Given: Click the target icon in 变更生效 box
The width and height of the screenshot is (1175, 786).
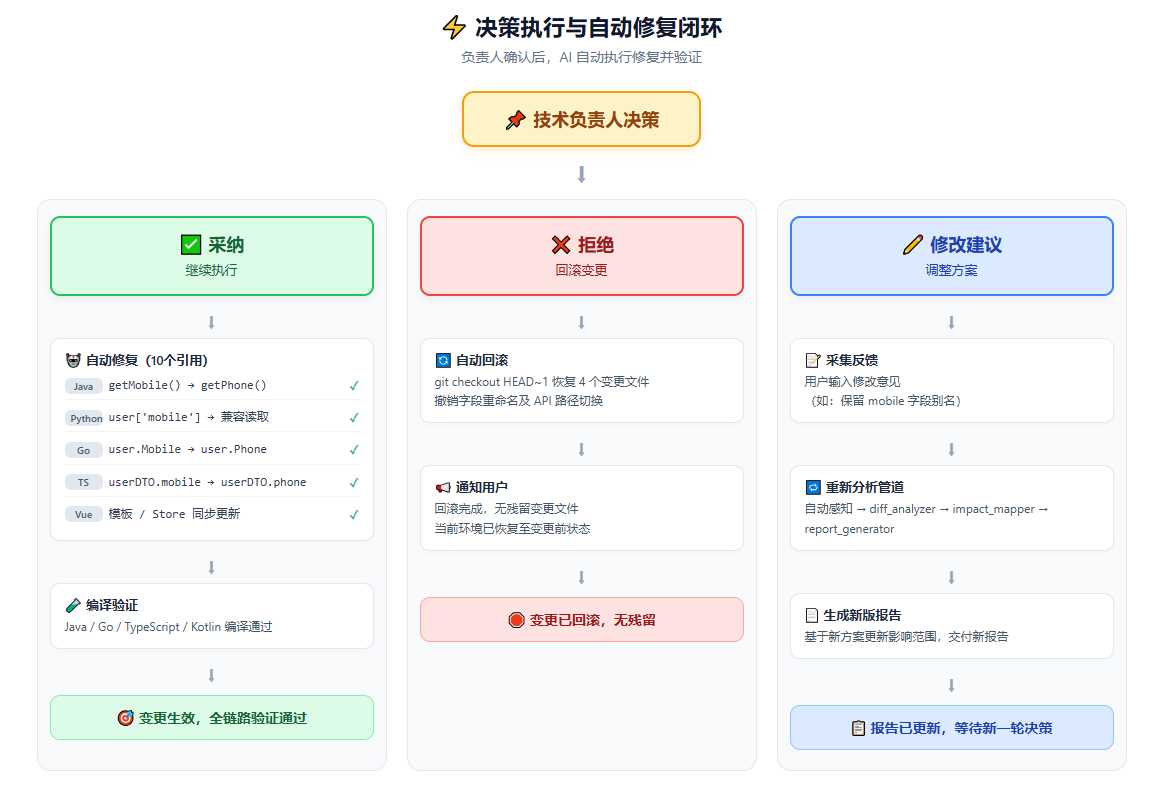Looking at the screenshot, I should click(x=125, y=719).
